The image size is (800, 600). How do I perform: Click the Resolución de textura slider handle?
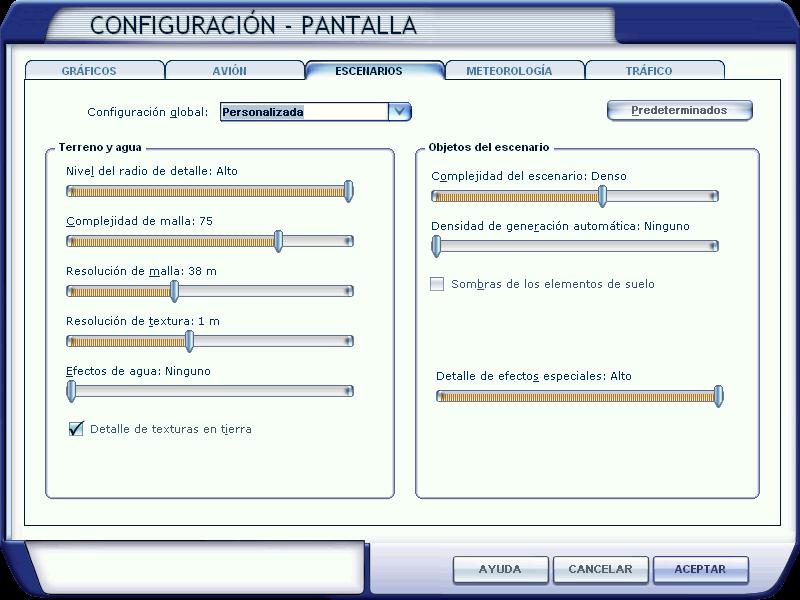pos(189,341)
